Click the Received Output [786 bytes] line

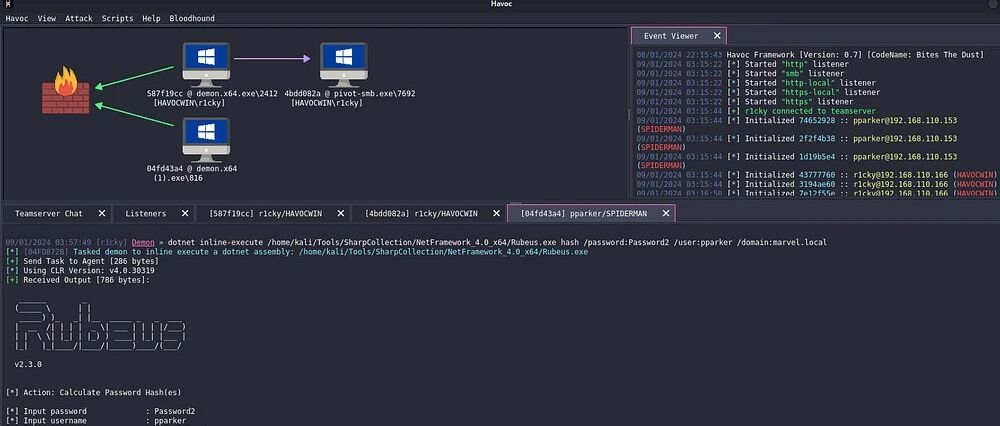pos(78,279)
